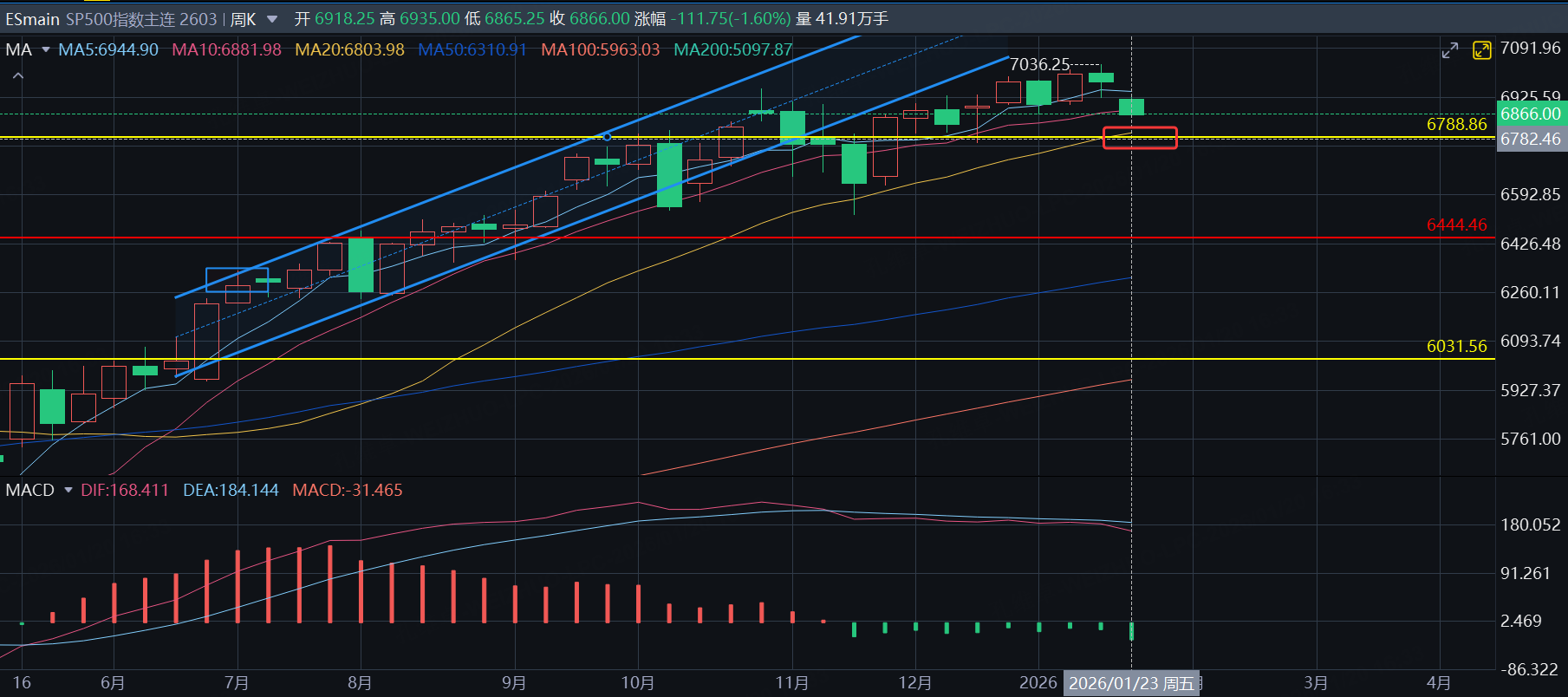Click the 5761.00 price axis label
The width and height of the screenshot is (1568, 697).
[x=1531, y=439]
